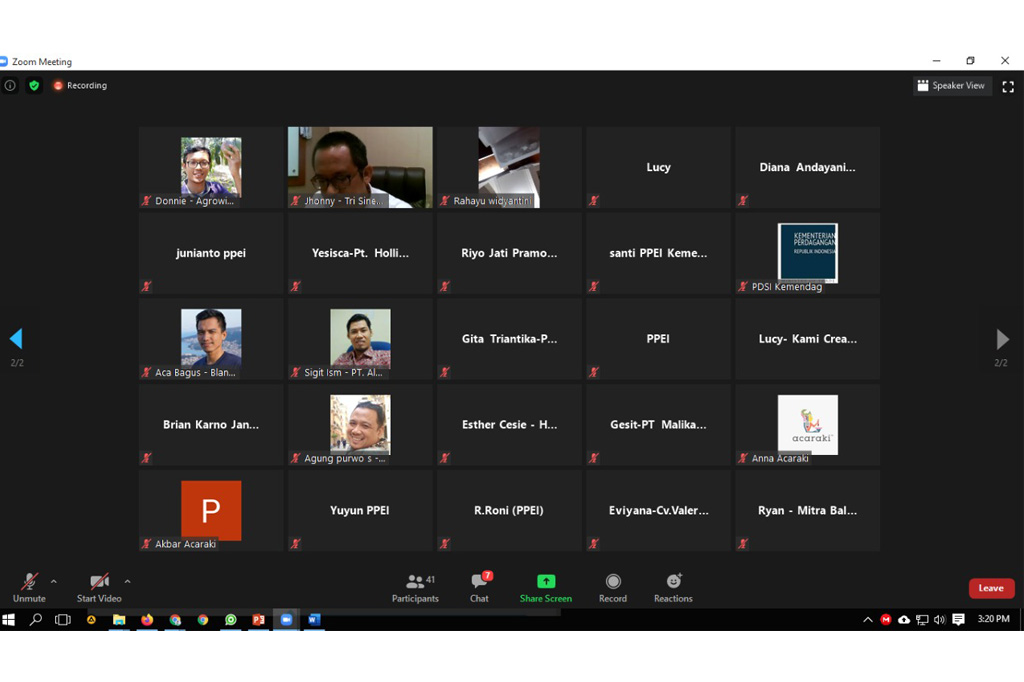The image size is (1024, 682).
Task: Select Aca Bagus - Blan... tile
Action: (x=211, y=339)
